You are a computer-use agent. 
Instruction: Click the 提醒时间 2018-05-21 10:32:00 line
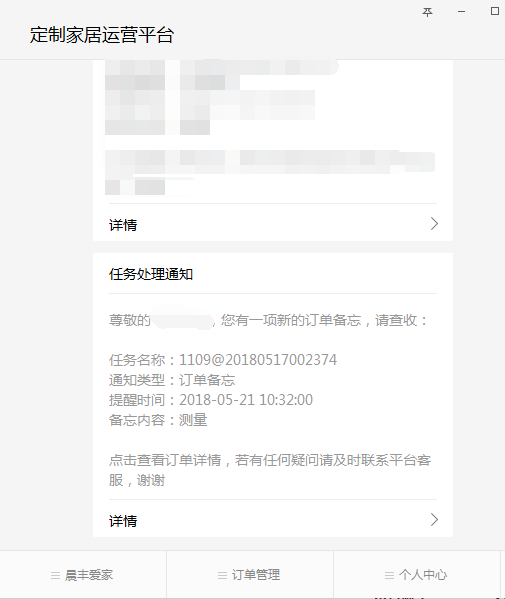pyautogui.click(x=211, y=400)
